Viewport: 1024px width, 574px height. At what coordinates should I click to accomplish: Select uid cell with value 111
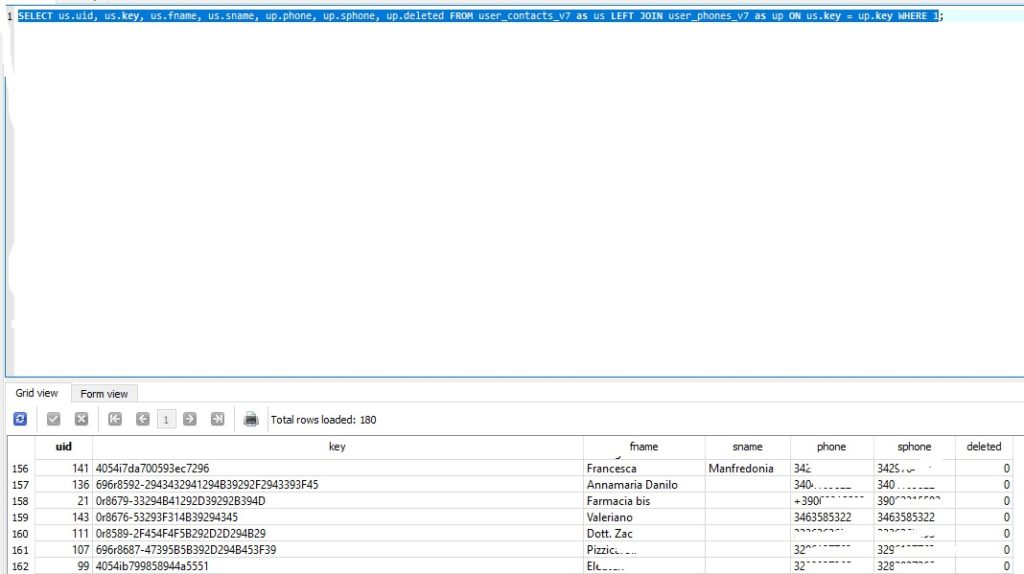click(x=63, y=534)
